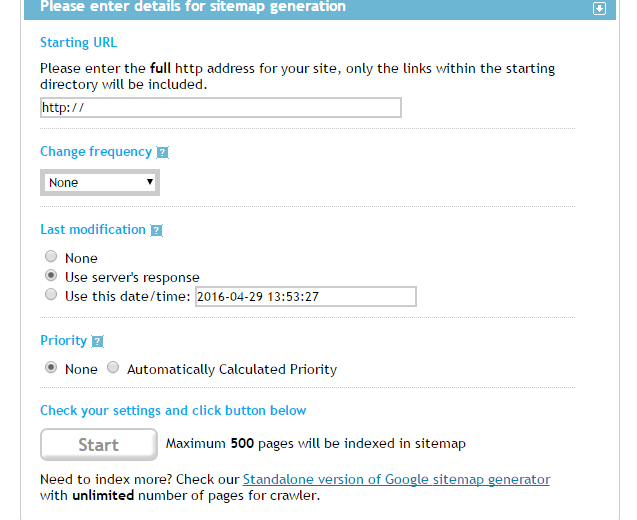Viewport: 637px width, 520px height.
Task: Click the date/time input field
Action: click(305, 296)
